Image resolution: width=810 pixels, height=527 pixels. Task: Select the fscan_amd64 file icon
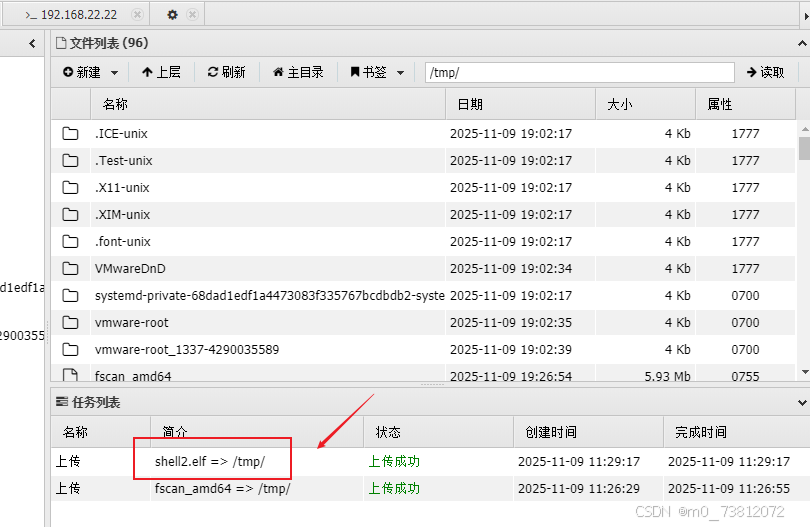70,375
